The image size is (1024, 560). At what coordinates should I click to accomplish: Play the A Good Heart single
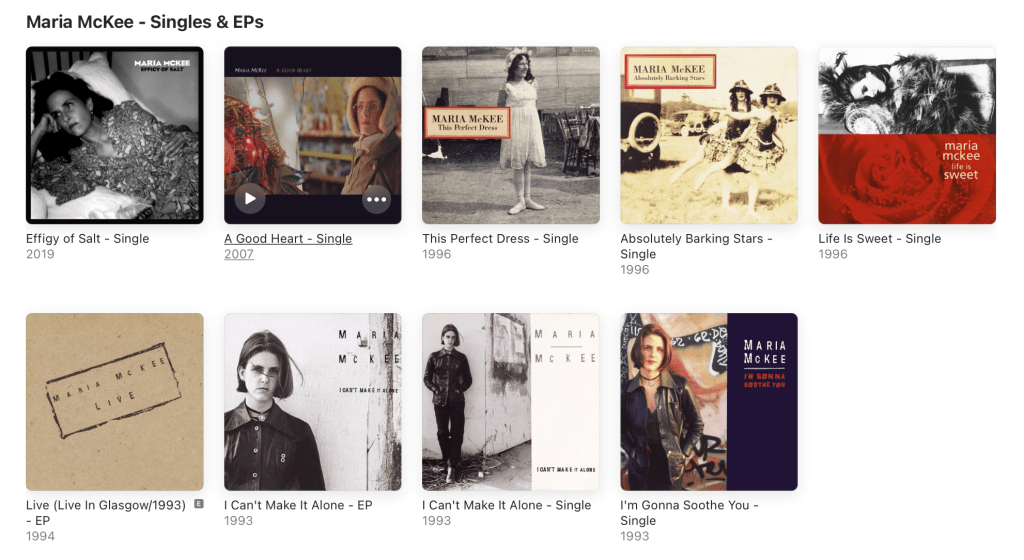(x=249, y=199)
